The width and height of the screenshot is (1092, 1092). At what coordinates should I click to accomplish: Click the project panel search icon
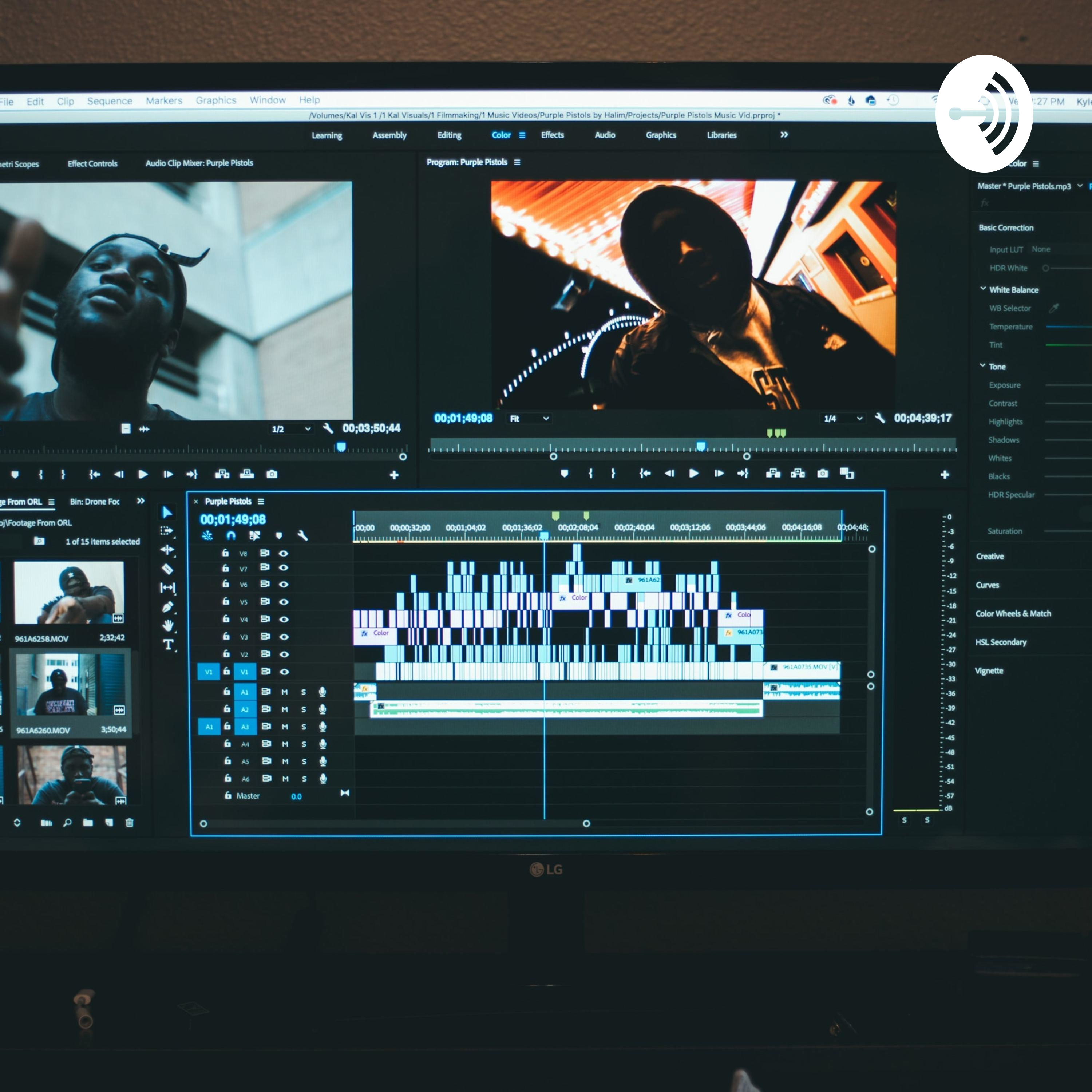[x=67, y=823]
